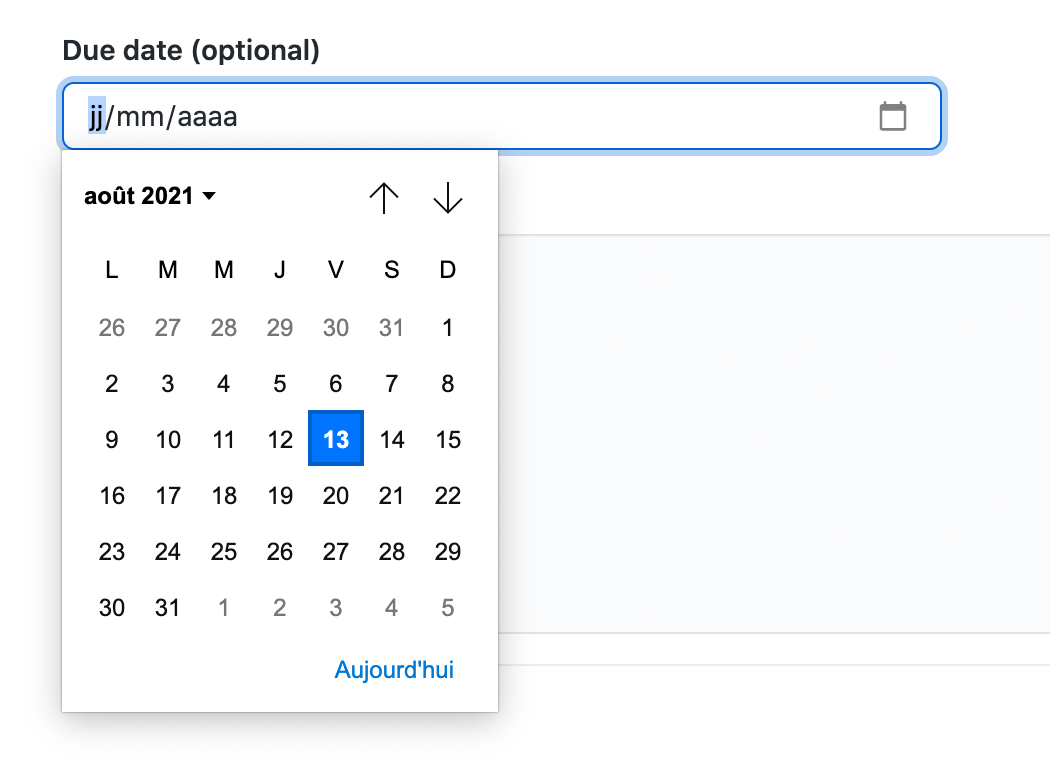Open the calendar picker icon

point(893,116)
